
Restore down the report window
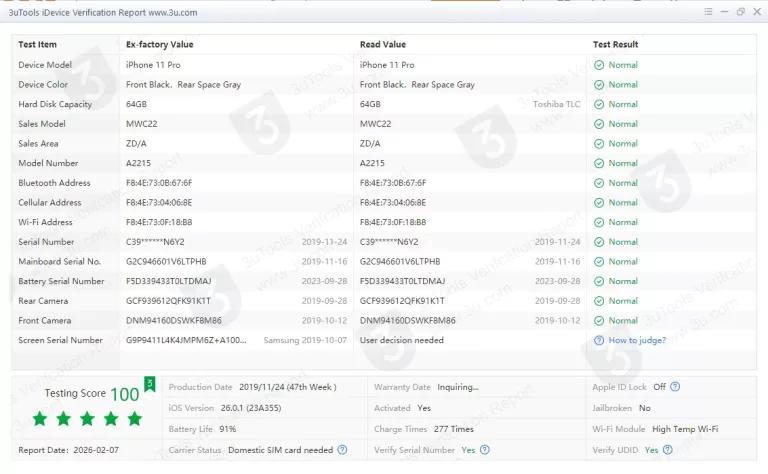click(741, 12)
